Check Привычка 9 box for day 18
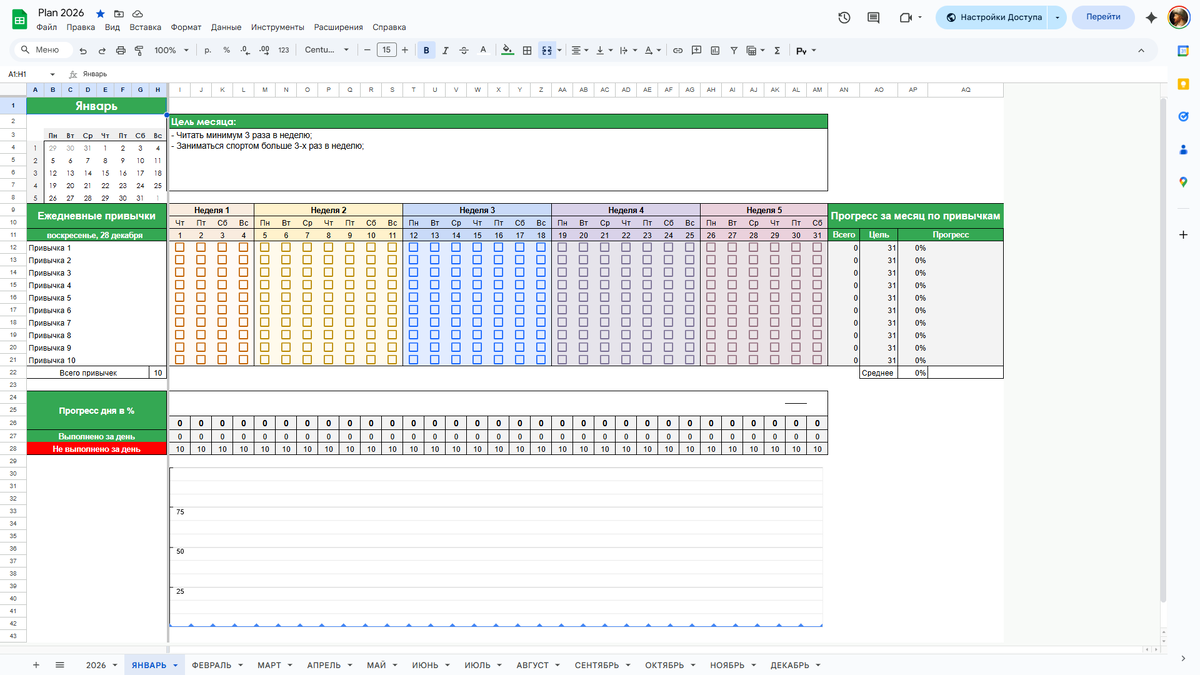This screenshot has width=1200, height=675. tap(541, 347)
